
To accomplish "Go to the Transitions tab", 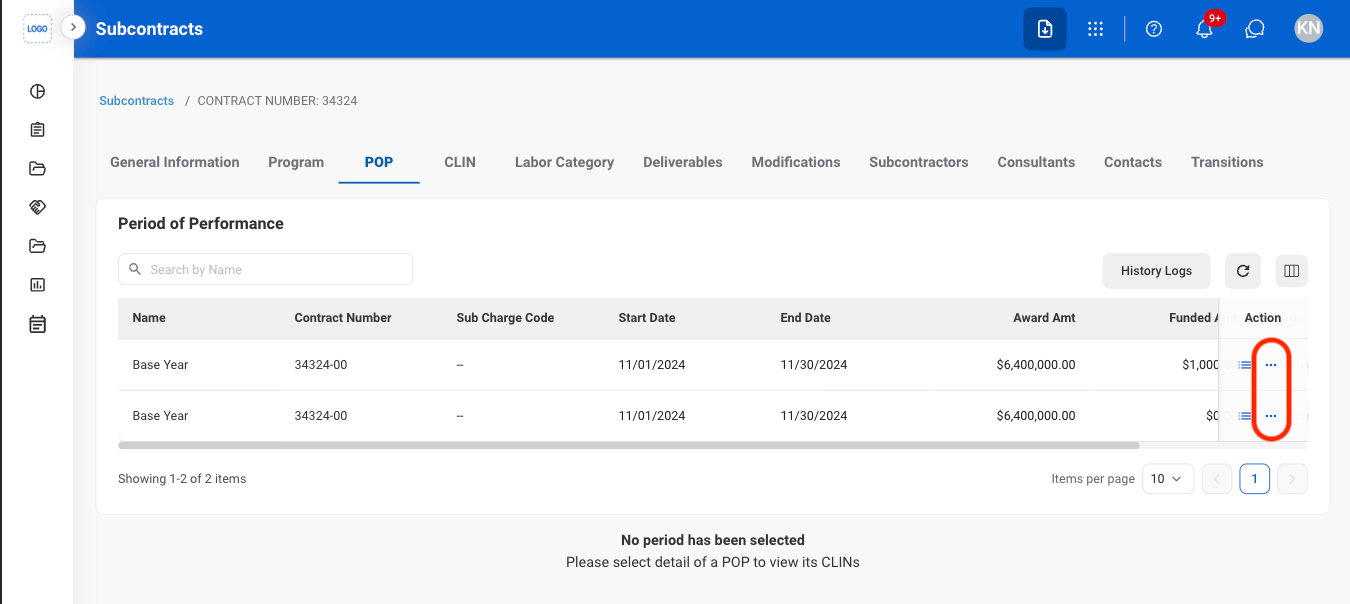I will (1227, 162).
